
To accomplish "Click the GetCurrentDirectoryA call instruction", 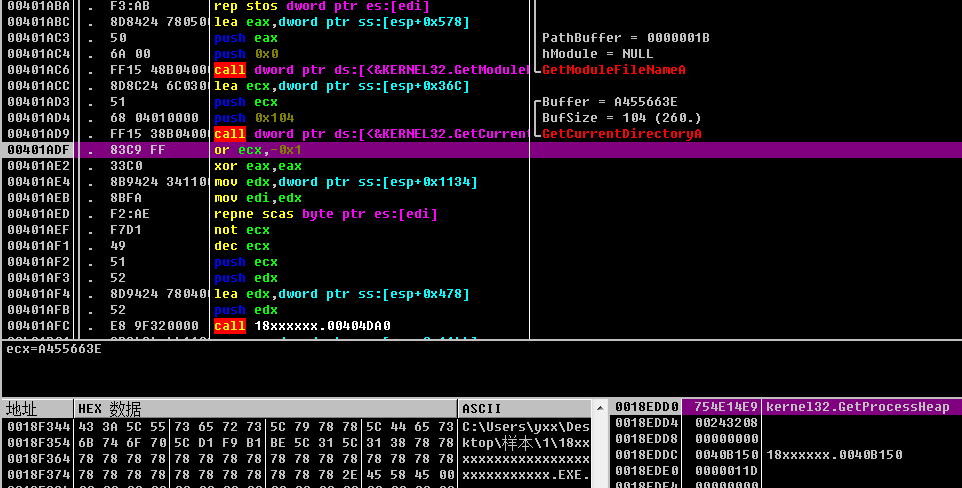I will [371, 134].
